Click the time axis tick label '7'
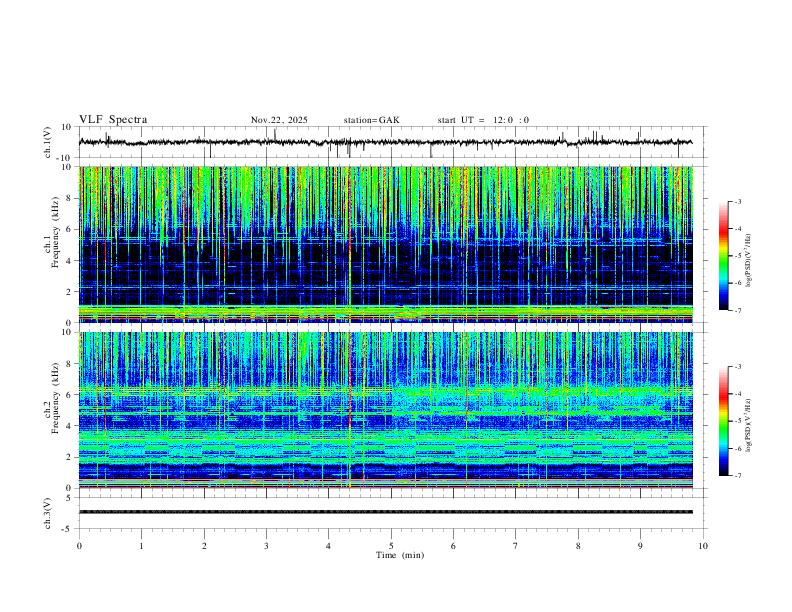The image size is (792, 612). click(516, 546)
